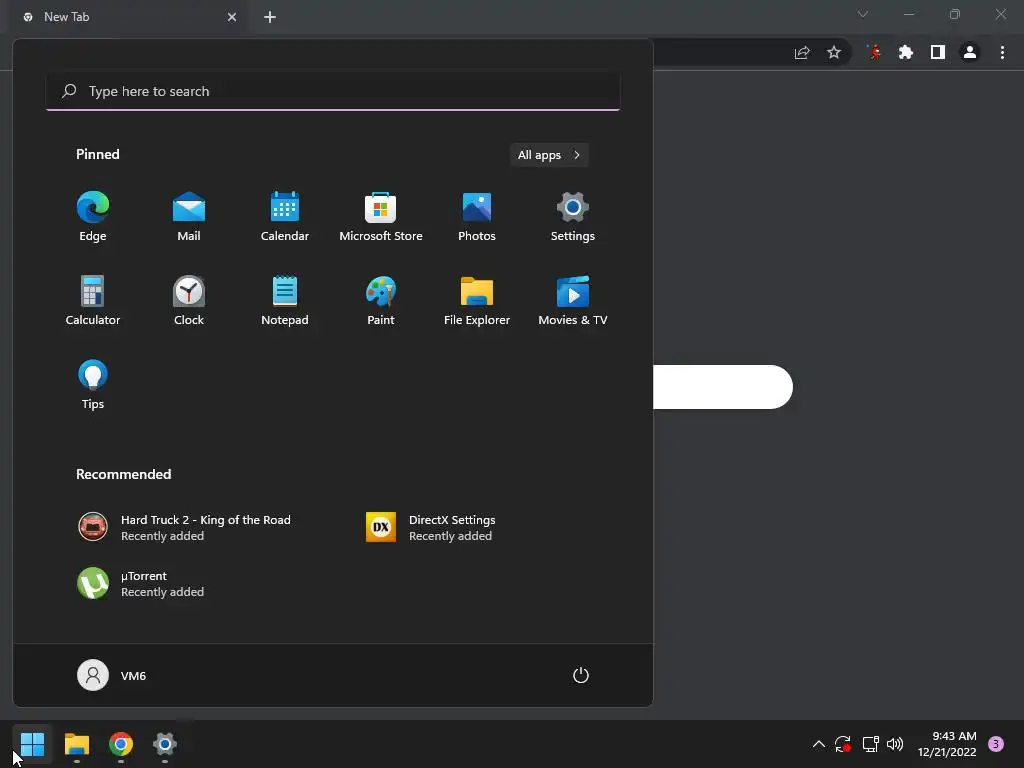Open File Explorer from the taskbar
The height and width of the screenshot is (768, 1024).
(x=76, y=744)
